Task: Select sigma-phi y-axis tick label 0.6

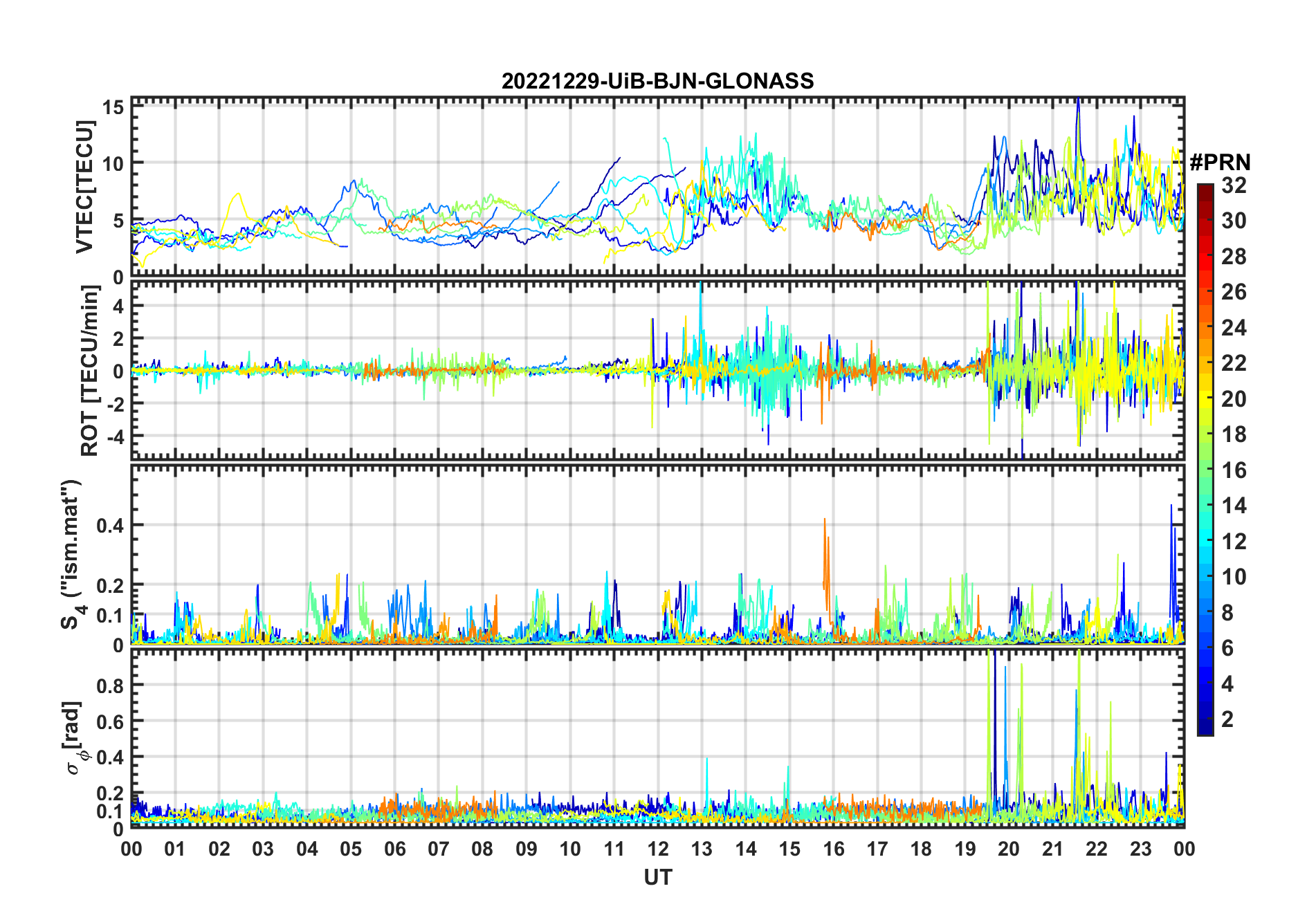Action: [111, 721]
